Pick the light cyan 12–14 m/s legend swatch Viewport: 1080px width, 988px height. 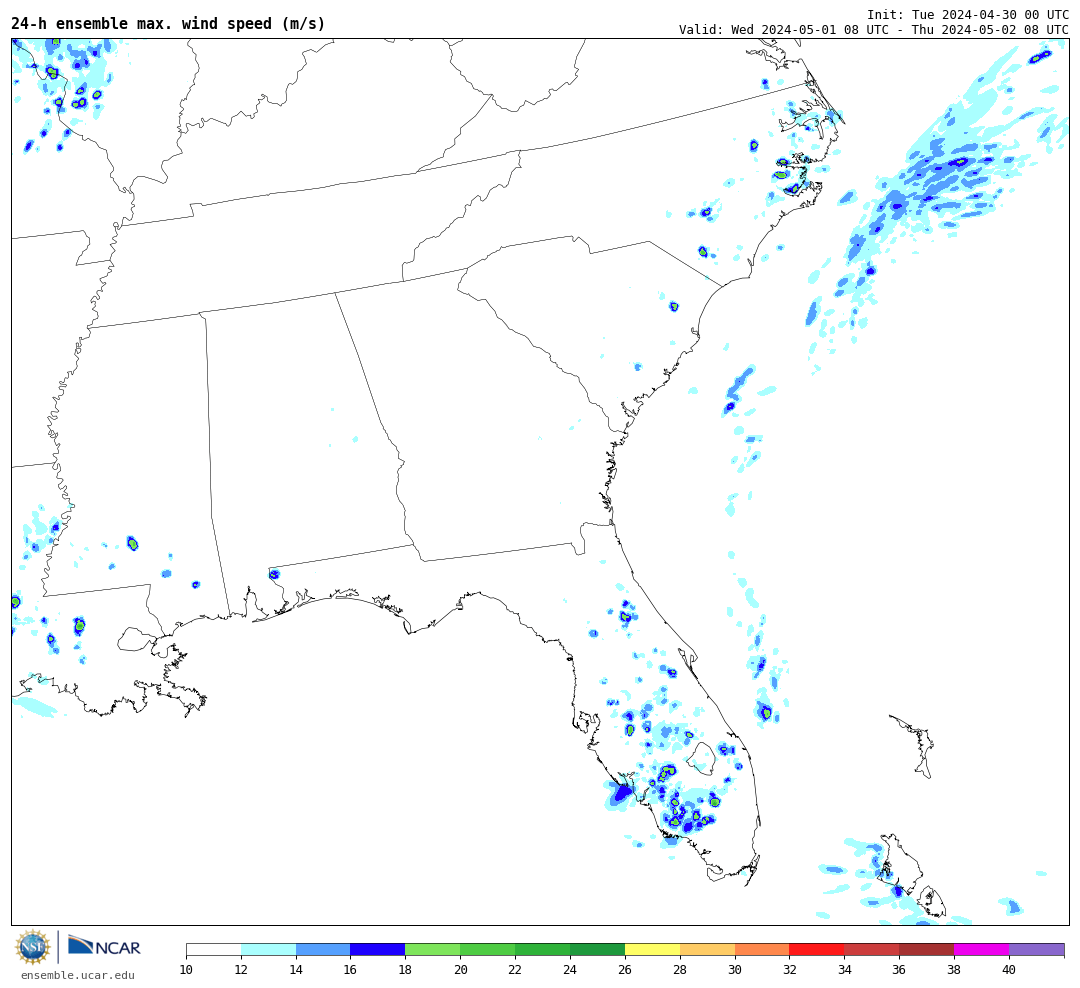(x=269, y=950)
